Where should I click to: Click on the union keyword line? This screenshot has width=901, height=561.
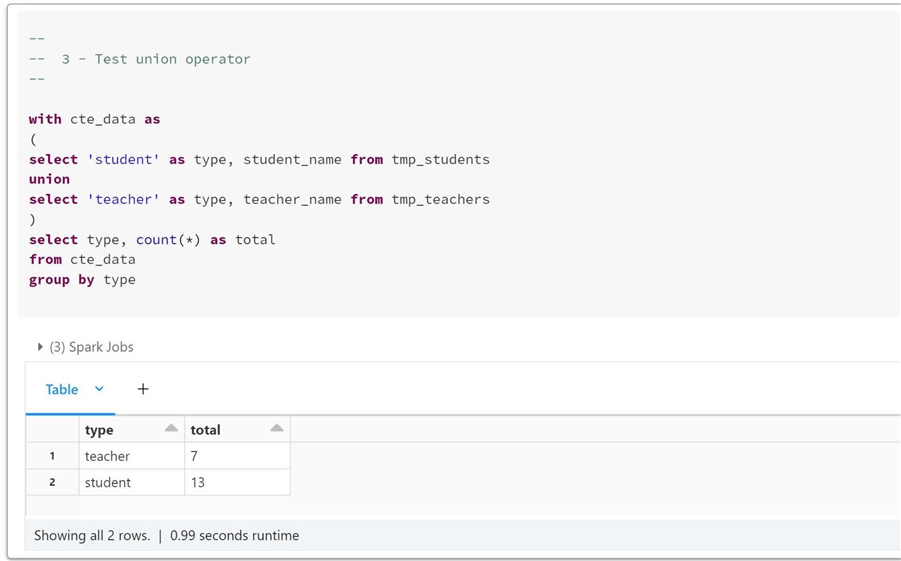click(49, 179)
